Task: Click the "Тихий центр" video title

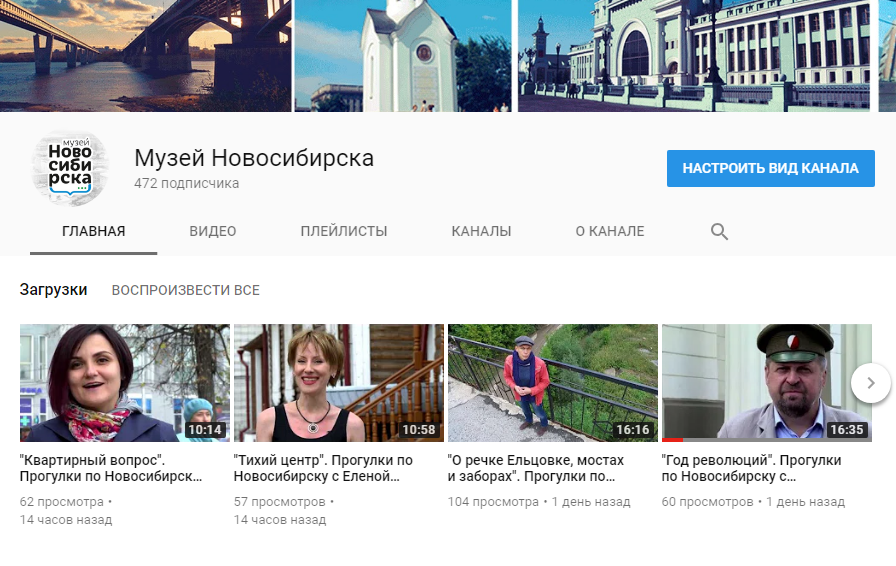Action: (x=323, y=468)
